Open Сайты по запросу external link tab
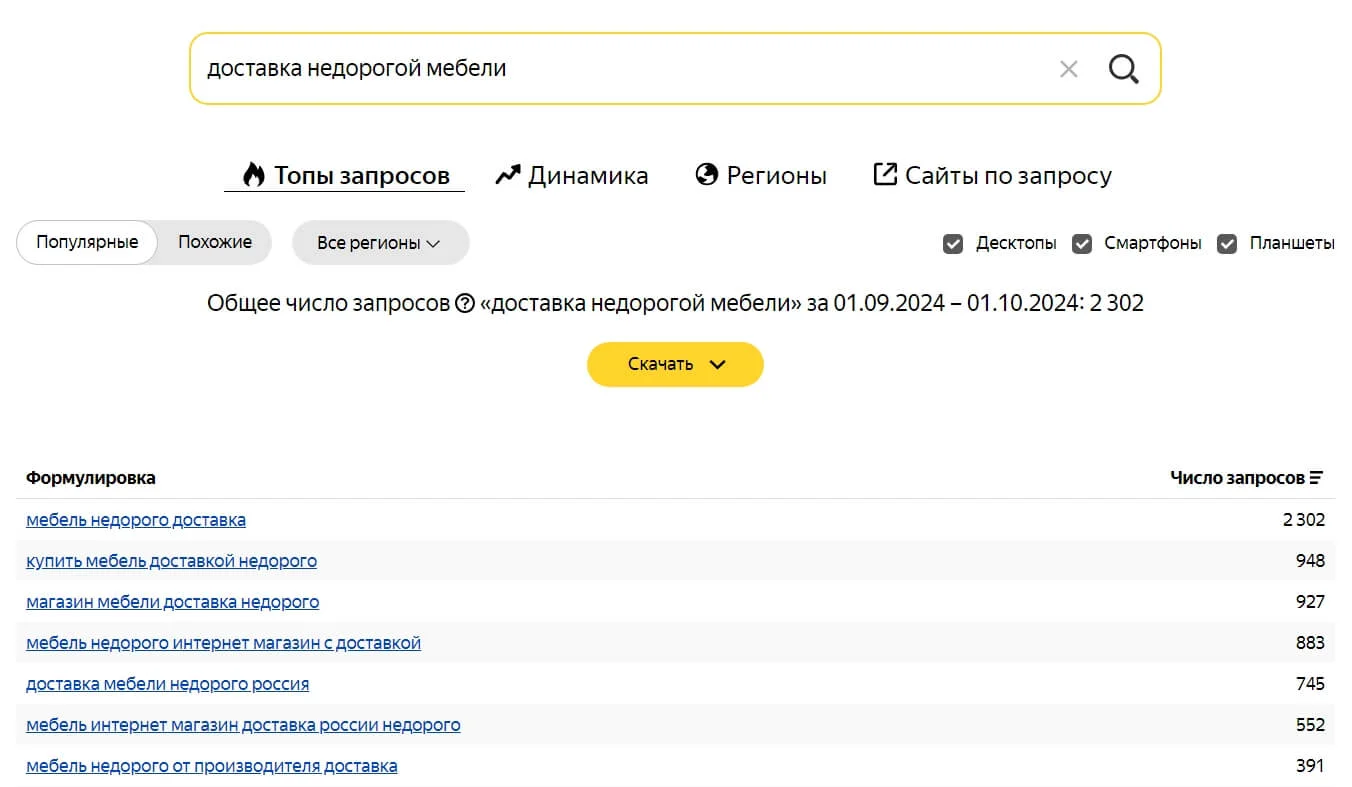This screenshot has height=787, width=1352. tap(992, 176)
